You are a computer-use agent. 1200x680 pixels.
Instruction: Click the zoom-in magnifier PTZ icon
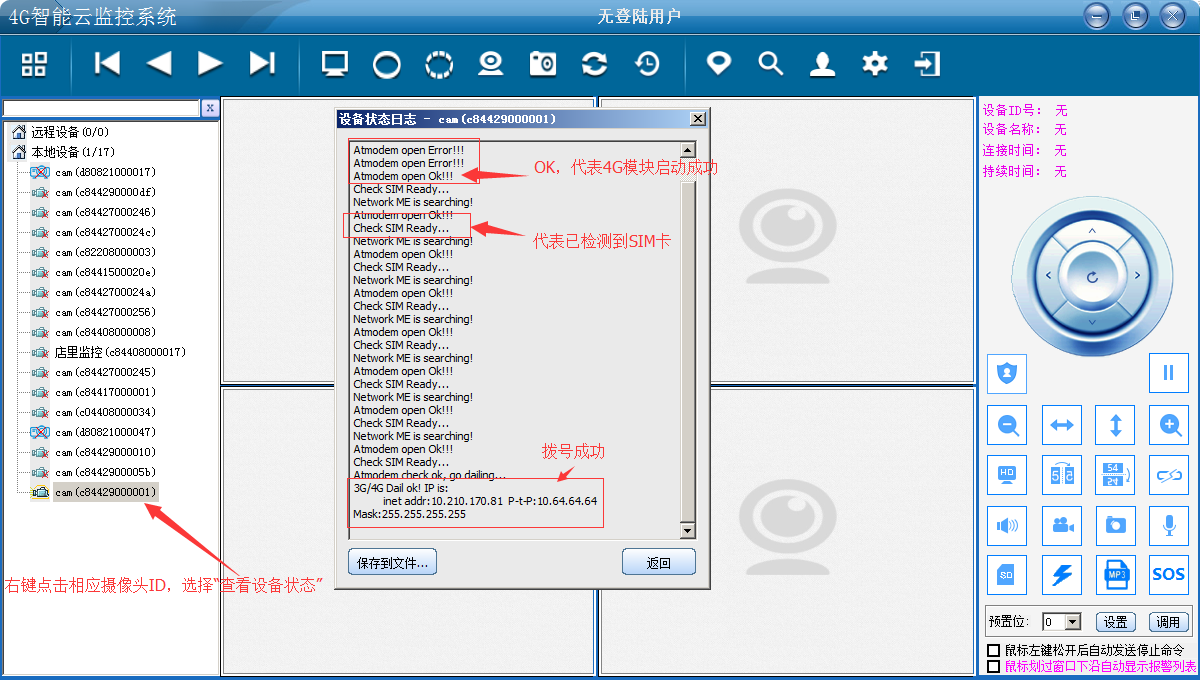tap(1168, 425)
